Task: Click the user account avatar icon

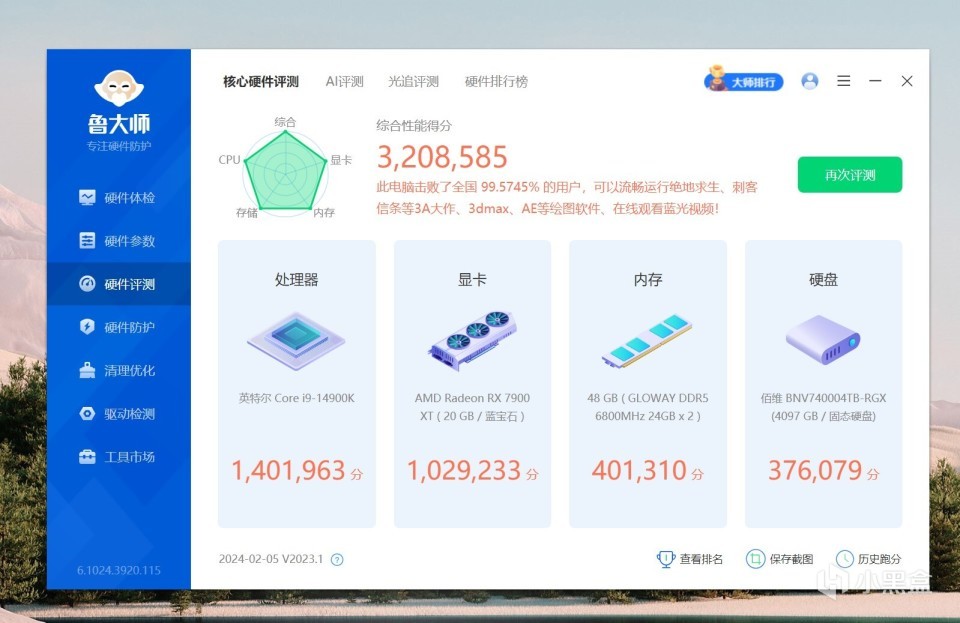Action: 809,81
